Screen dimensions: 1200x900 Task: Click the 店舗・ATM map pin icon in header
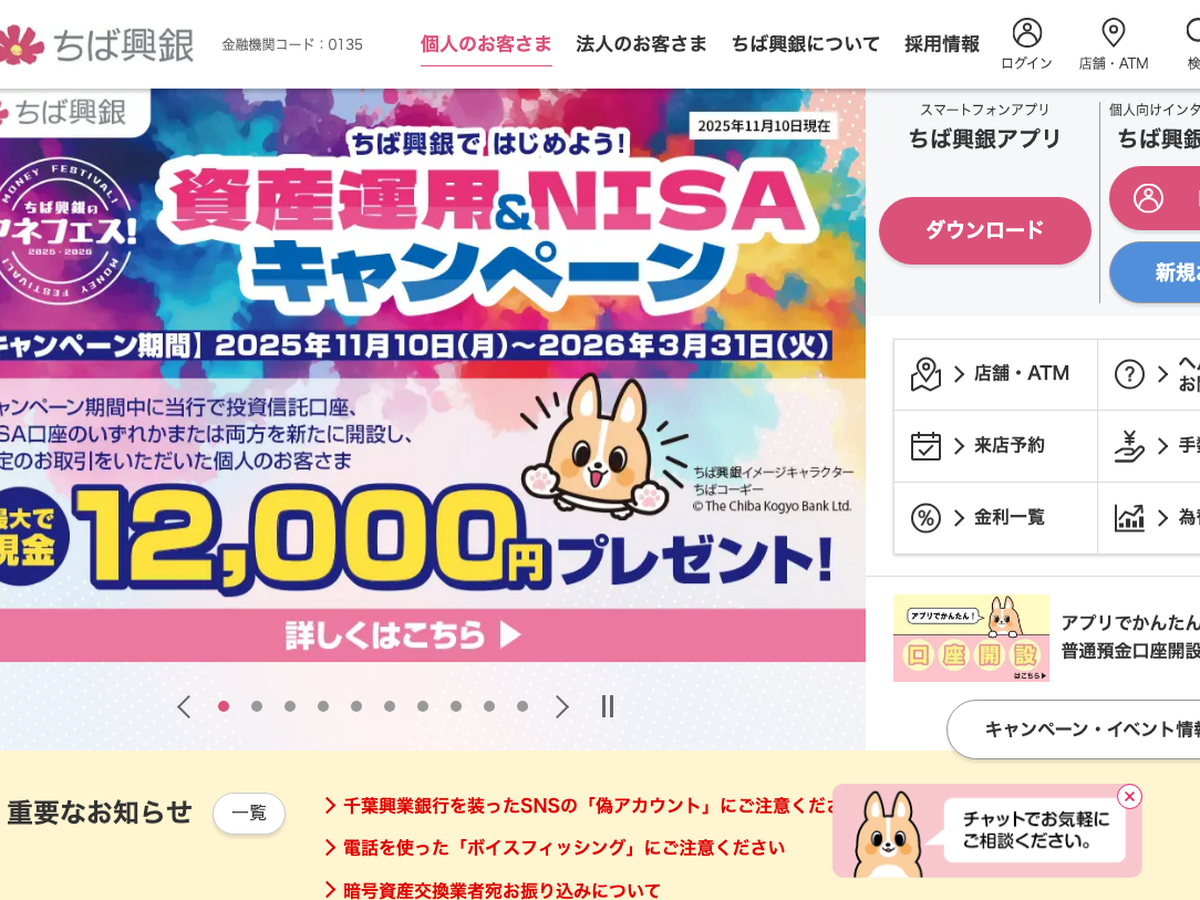click(x=1113, y=33)
